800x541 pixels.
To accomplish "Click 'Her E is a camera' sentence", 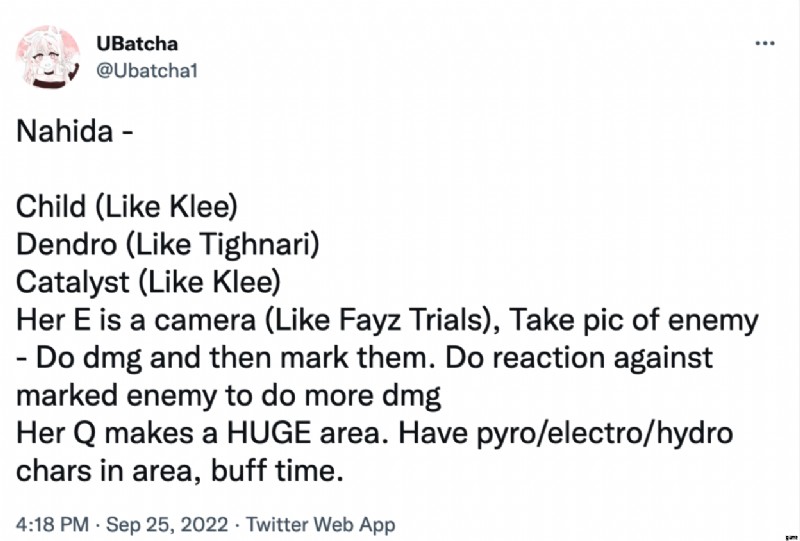I will [136, 320].
